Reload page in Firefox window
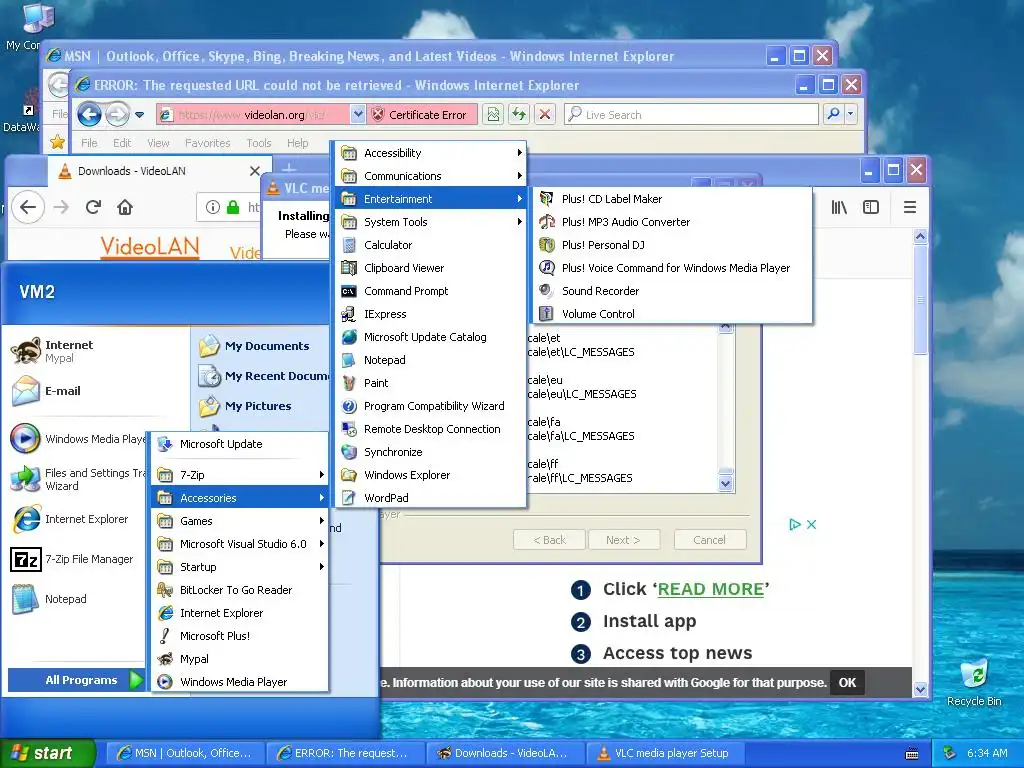Viewport: 1024px width, 768px height. click(93, 208)
